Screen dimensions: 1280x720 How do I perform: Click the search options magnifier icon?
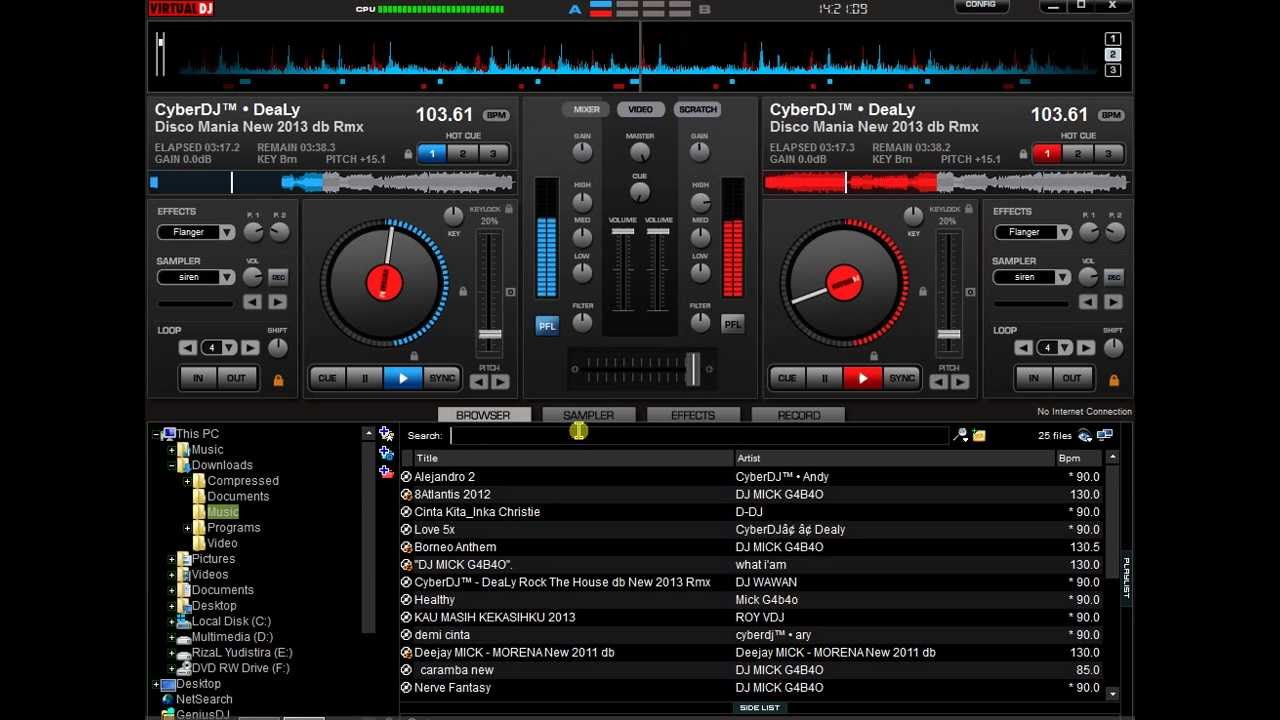coord(961,435)
